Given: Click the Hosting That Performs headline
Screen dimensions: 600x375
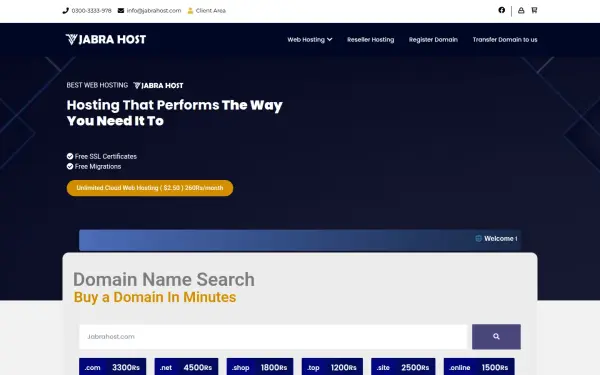Looking at the screenshot, I should click(174, 113).
